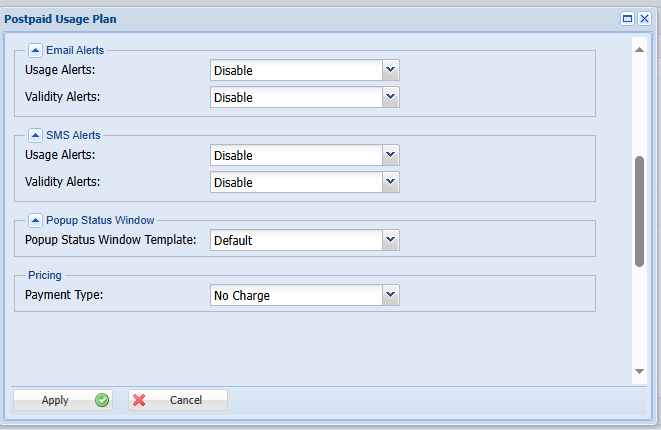Click the scrollbar up arrow
Screen dimensions: 661x430
639,47
